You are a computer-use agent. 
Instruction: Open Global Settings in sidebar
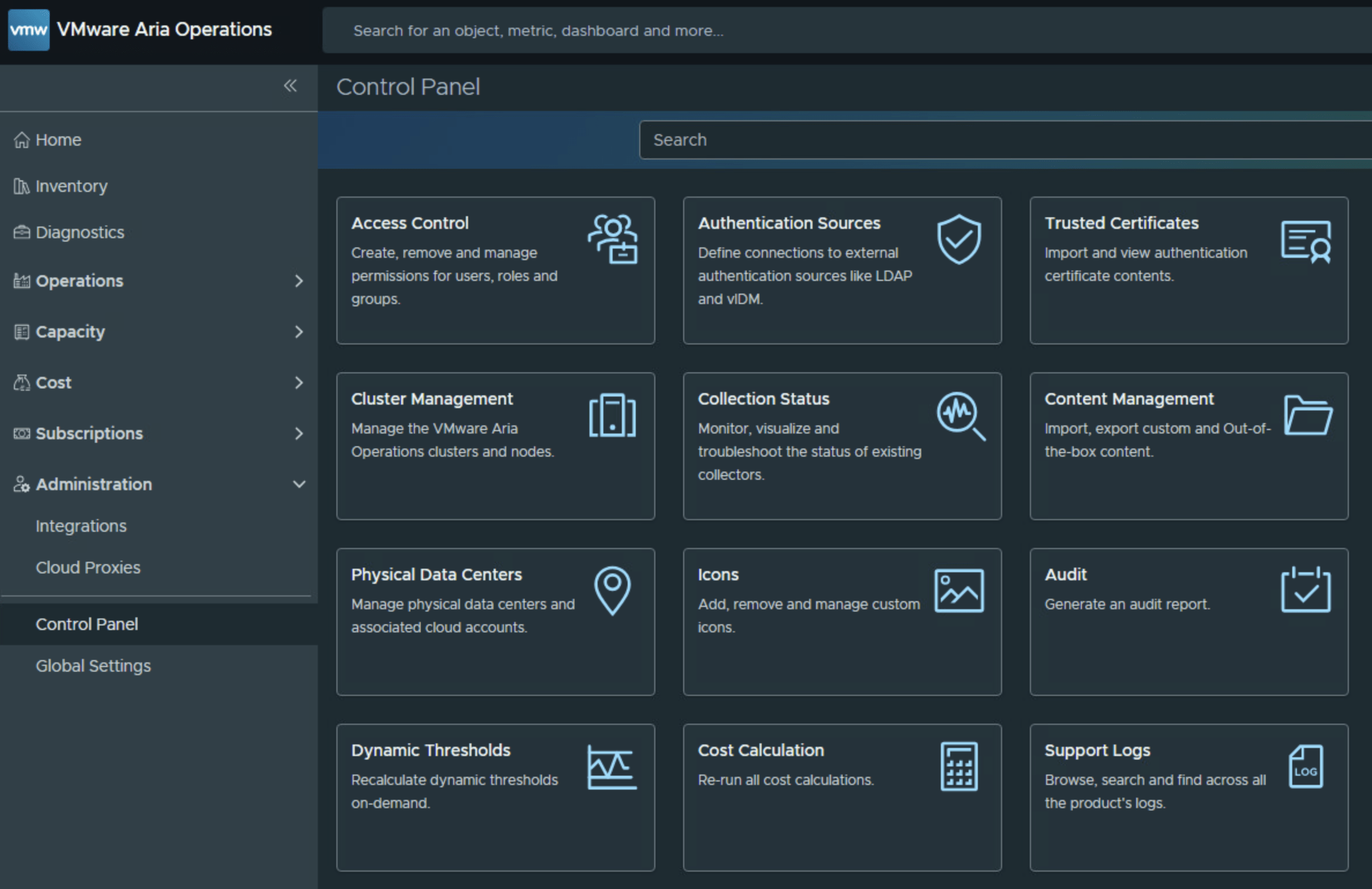pos(93,666)
